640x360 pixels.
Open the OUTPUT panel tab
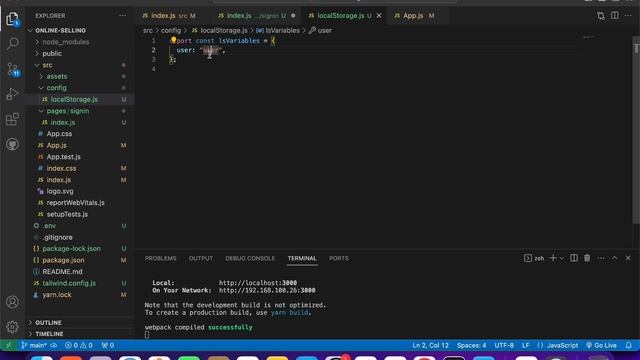point(201,258)
